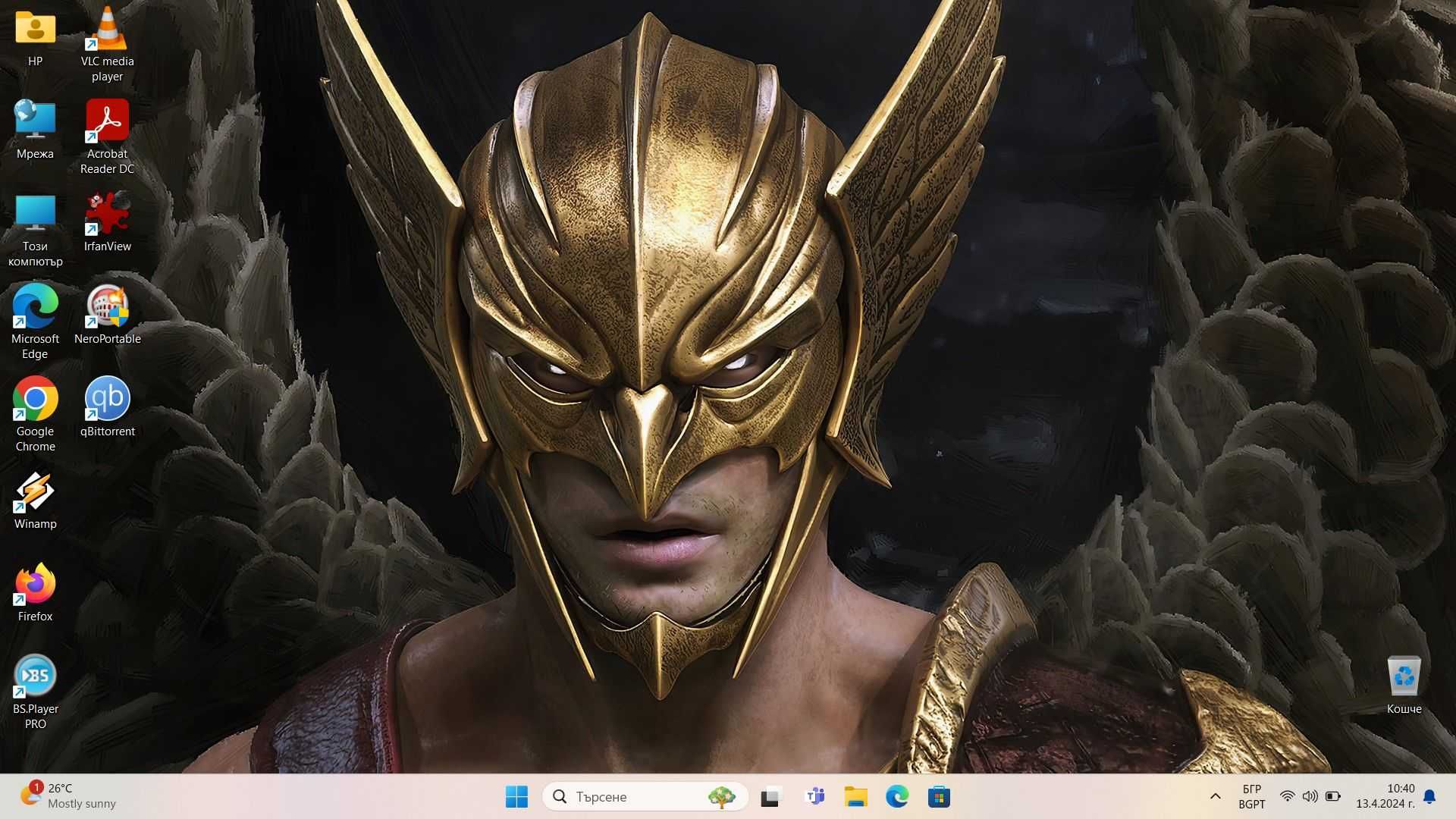Screen dimensions: 1456x819
Task: Open Edge browser from the taskbar
Action: [897, 797]
